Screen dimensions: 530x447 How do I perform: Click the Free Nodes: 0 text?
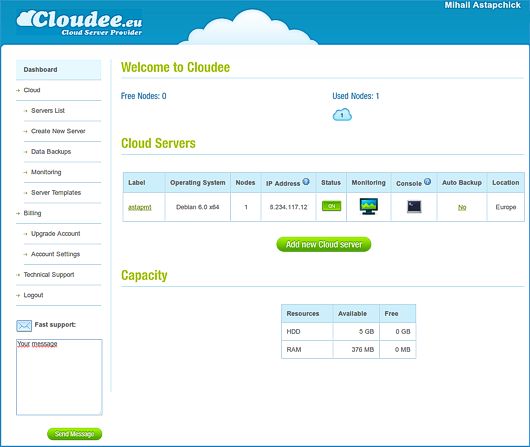144,96
